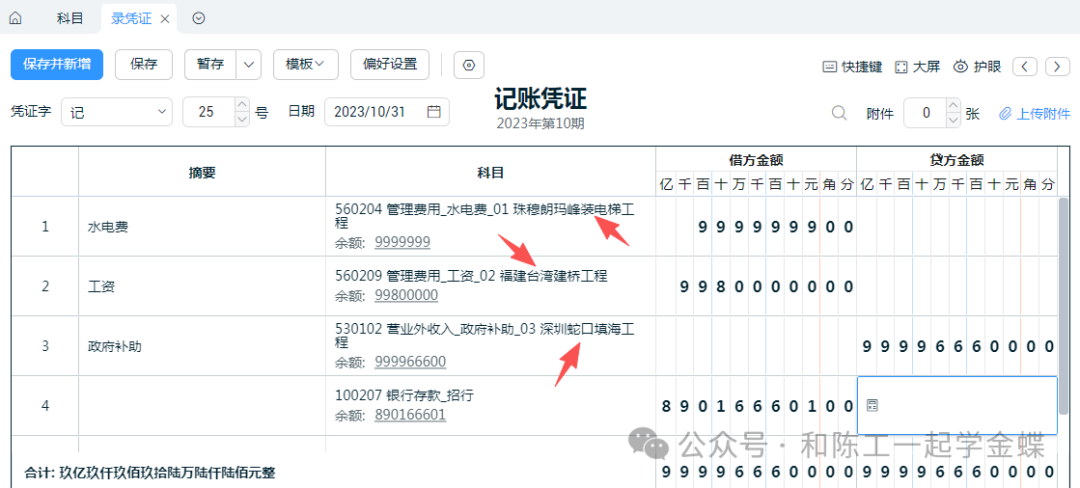The height and width of the screenshot is (488, 1080).
Task: Switch to the 科目 tab
Action: coord(71,18)
